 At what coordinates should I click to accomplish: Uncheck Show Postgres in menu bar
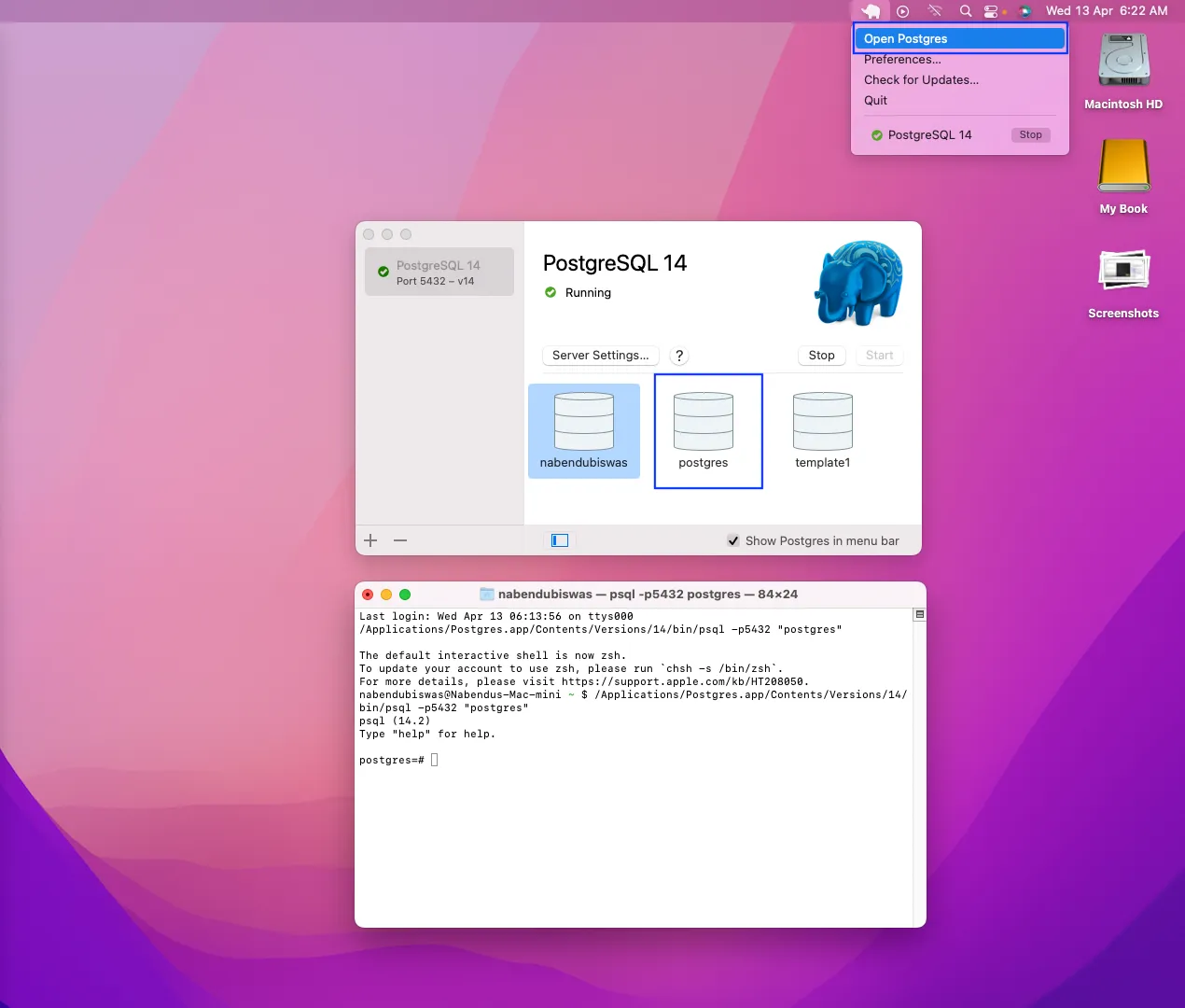coord(733,540)
